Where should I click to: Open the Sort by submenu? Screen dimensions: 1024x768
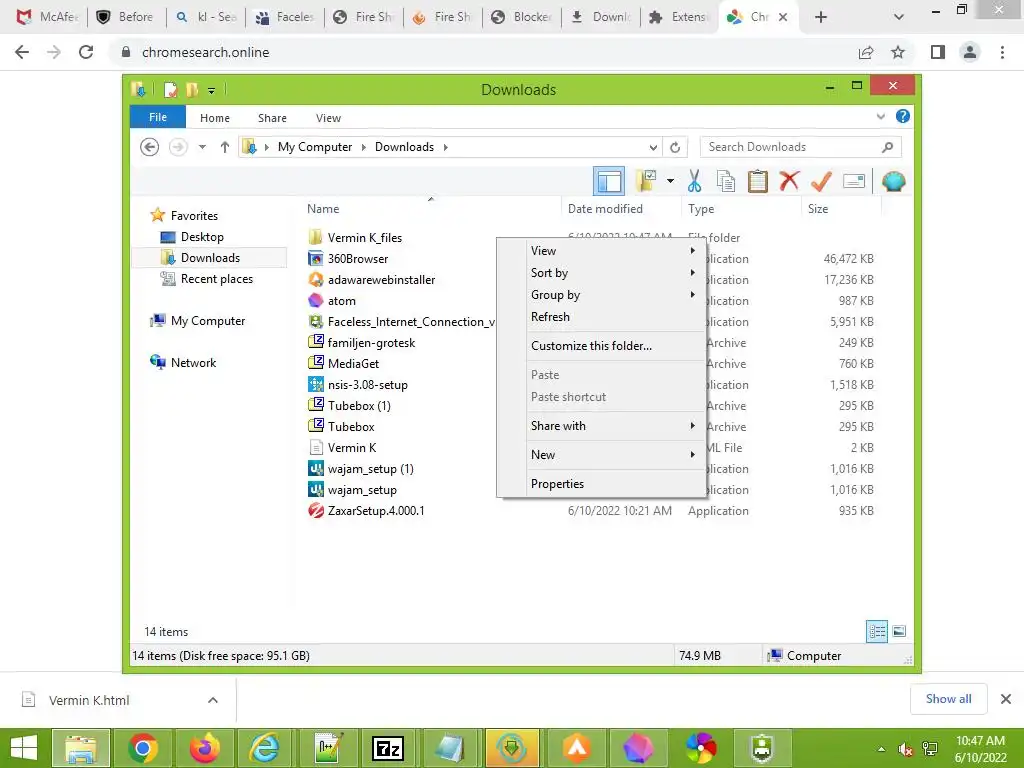tap(613, 273)
